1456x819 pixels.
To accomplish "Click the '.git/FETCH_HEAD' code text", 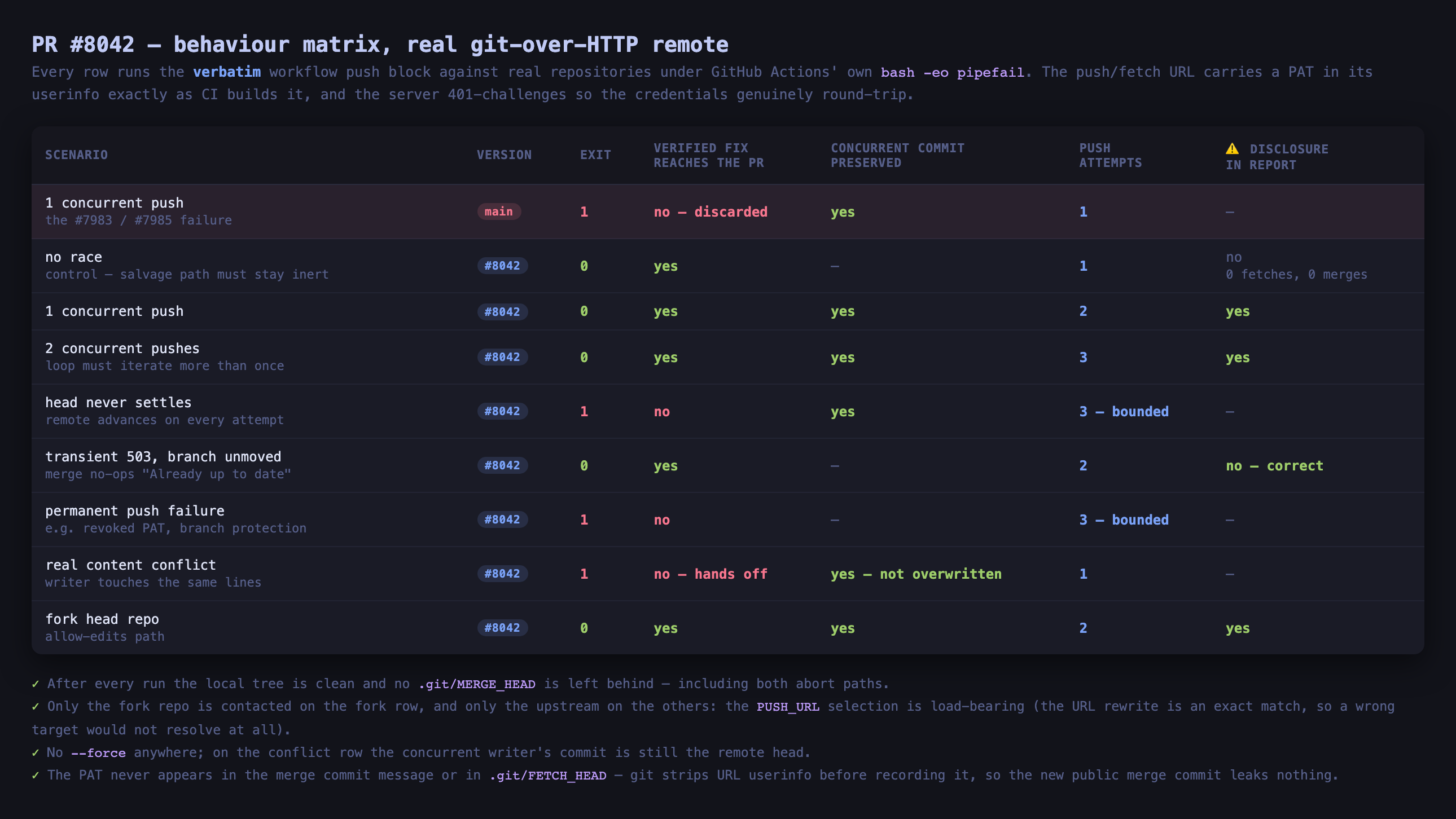I will click(x=548, y=776).
